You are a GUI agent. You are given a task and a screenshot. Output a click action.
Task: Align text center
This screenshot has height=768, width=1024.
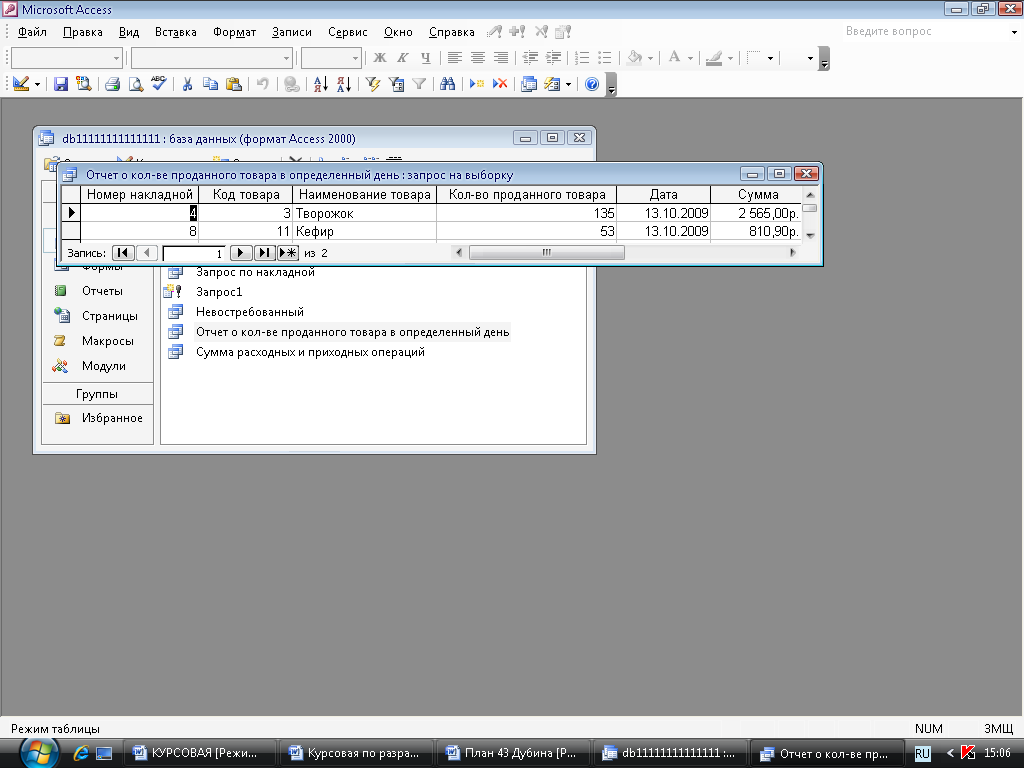[478, 58]
